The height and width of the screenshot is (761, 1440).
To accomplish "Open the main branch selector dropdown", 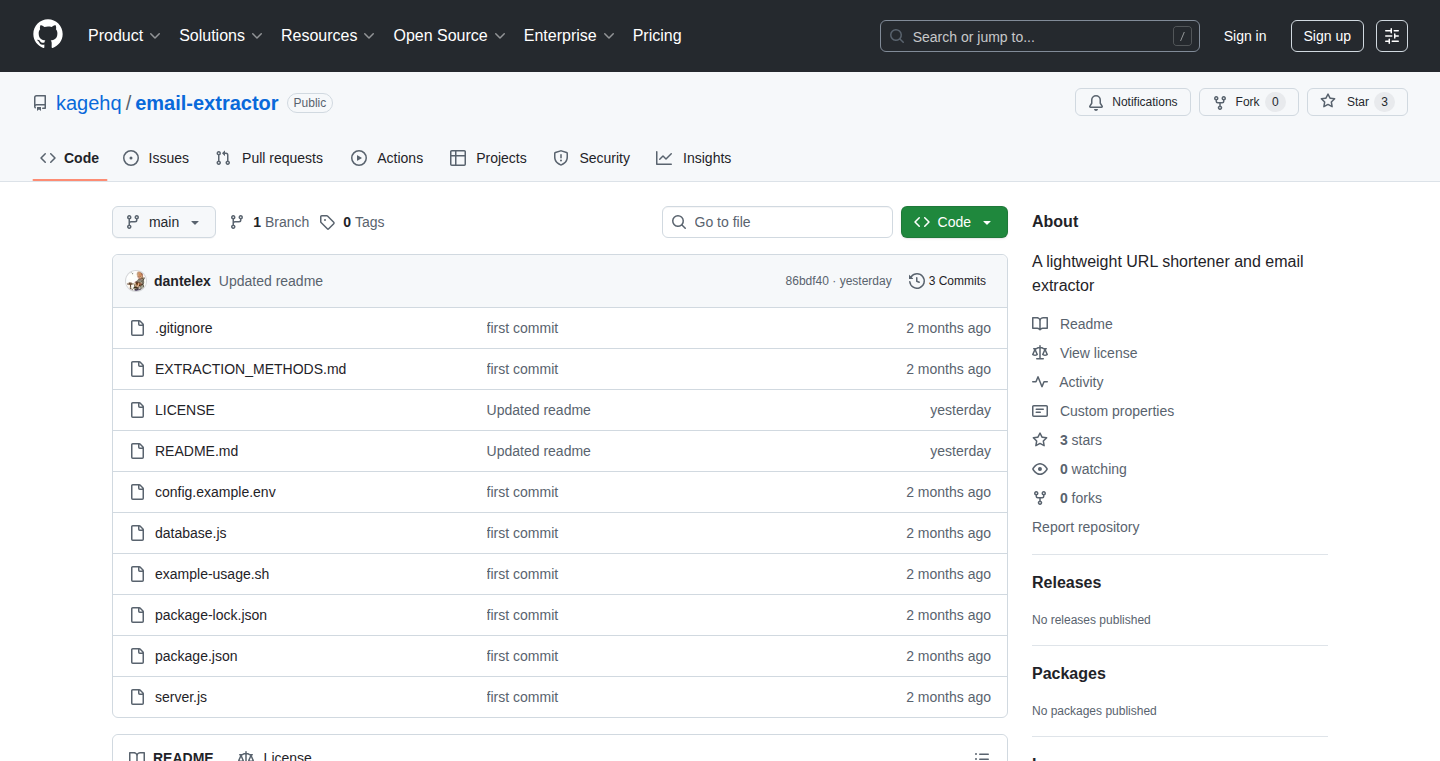I will pos(164,222).
